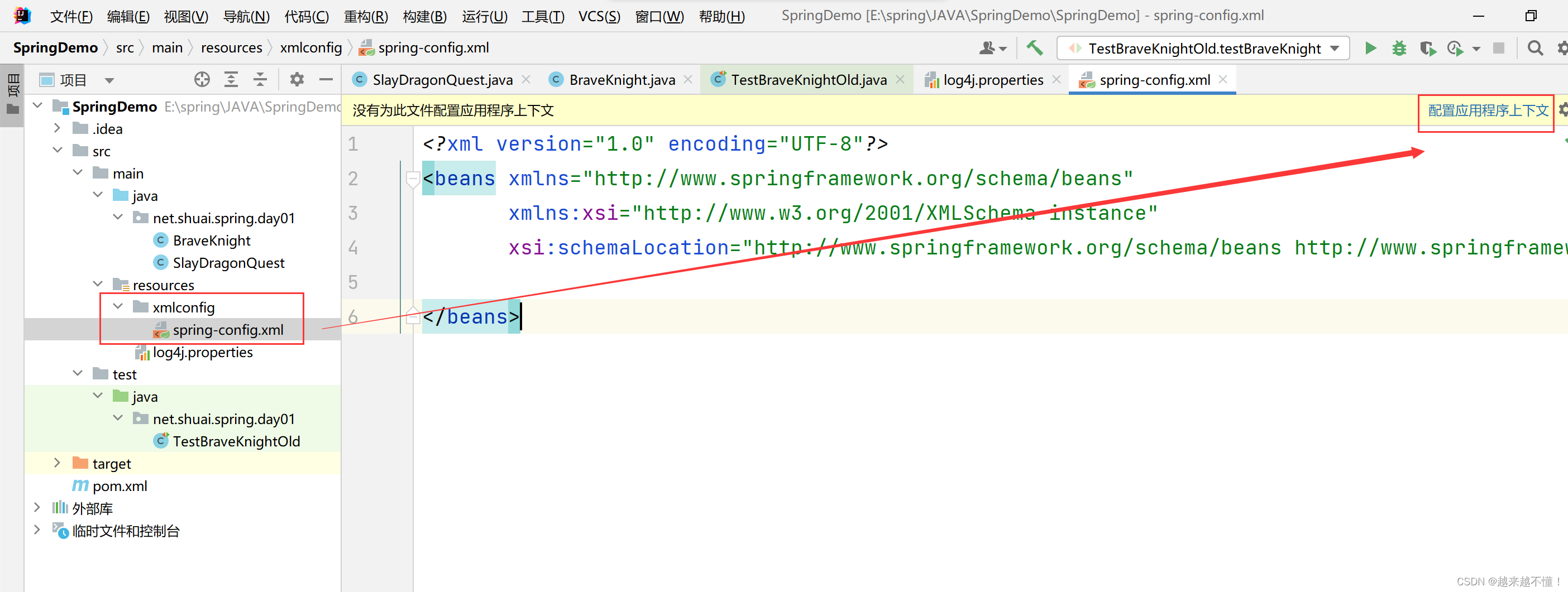
Task: Run with coverage shield icon
Action: tap(1427, 48)
